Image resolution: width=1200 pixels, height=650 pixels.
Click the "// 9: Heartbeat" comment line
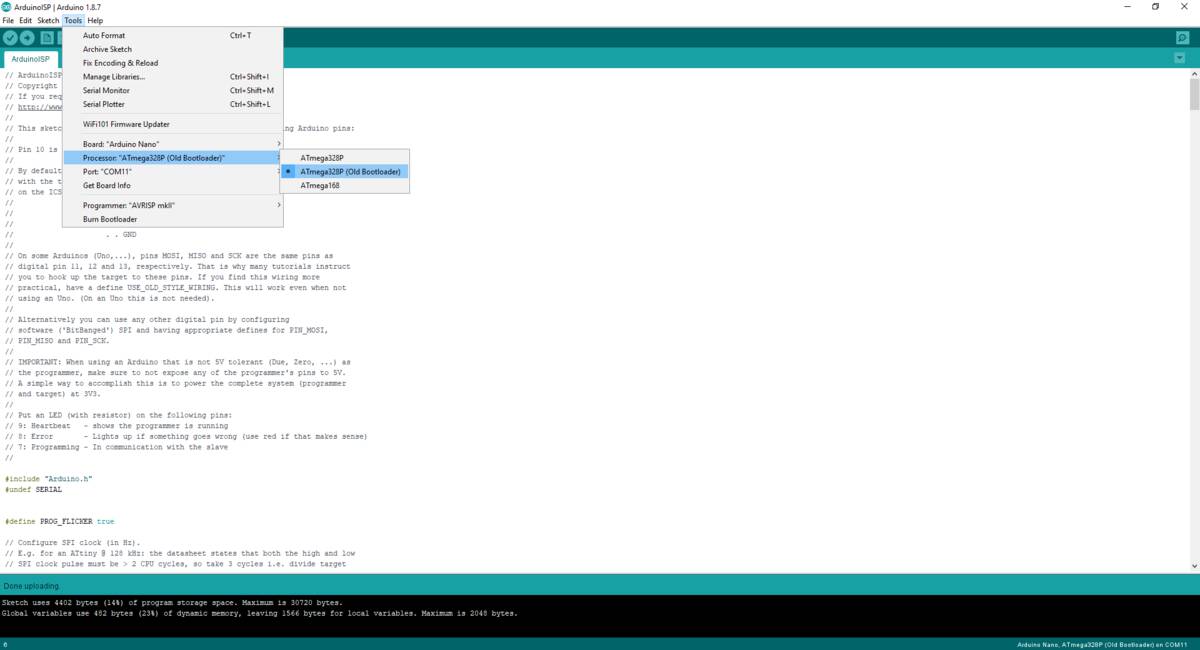(x=116, y=426)
